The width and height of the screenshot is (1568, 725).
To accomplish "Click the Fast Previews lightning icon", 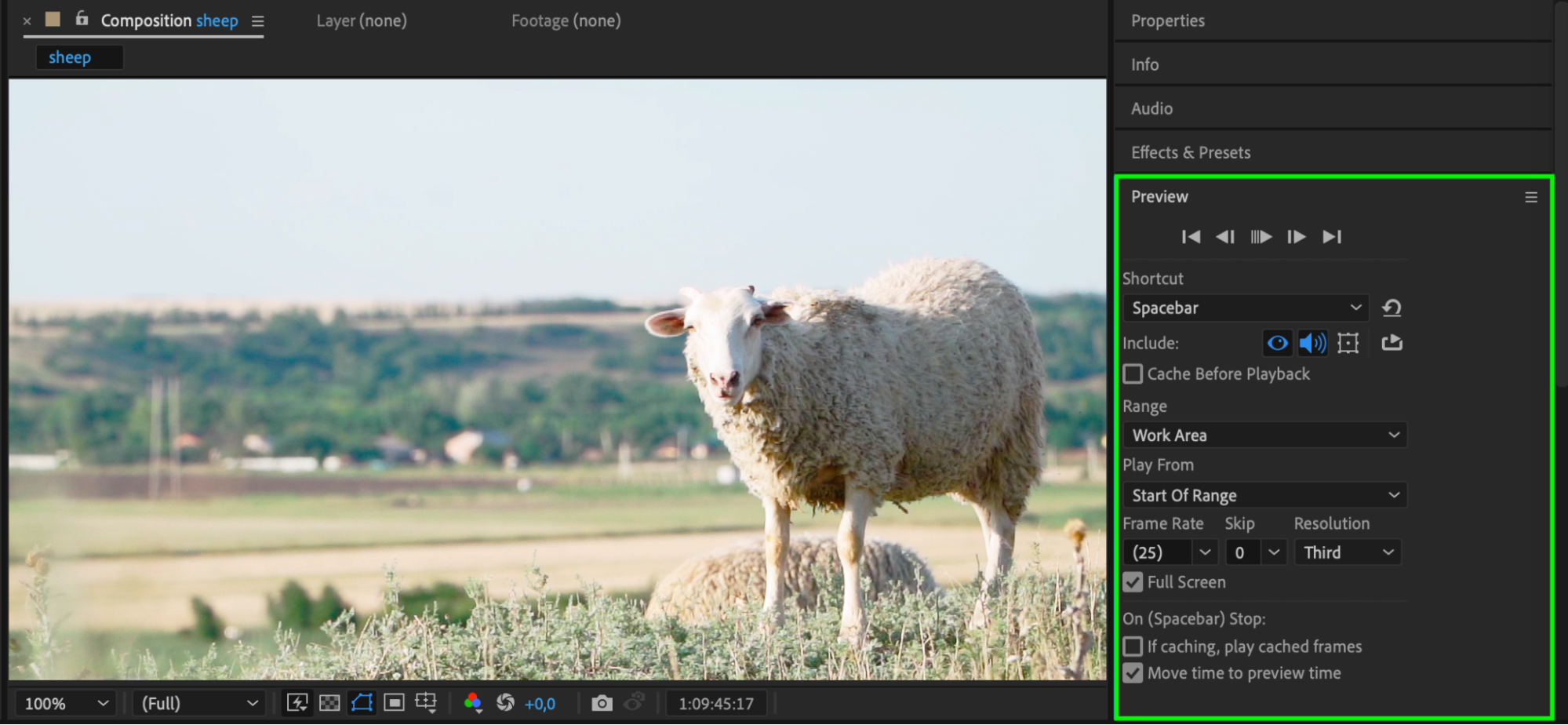I will [297, 702].
